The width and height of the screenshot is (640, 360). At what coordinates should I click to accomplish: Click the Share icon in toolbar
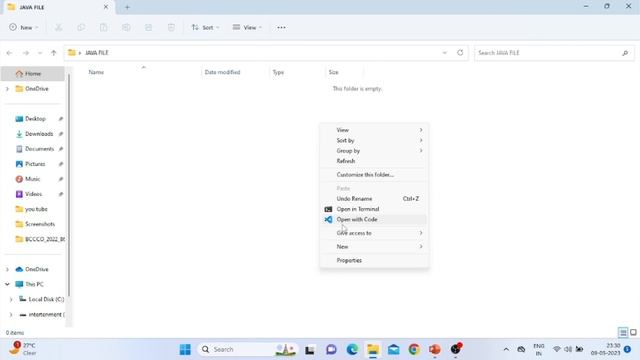tap(149, 27)
